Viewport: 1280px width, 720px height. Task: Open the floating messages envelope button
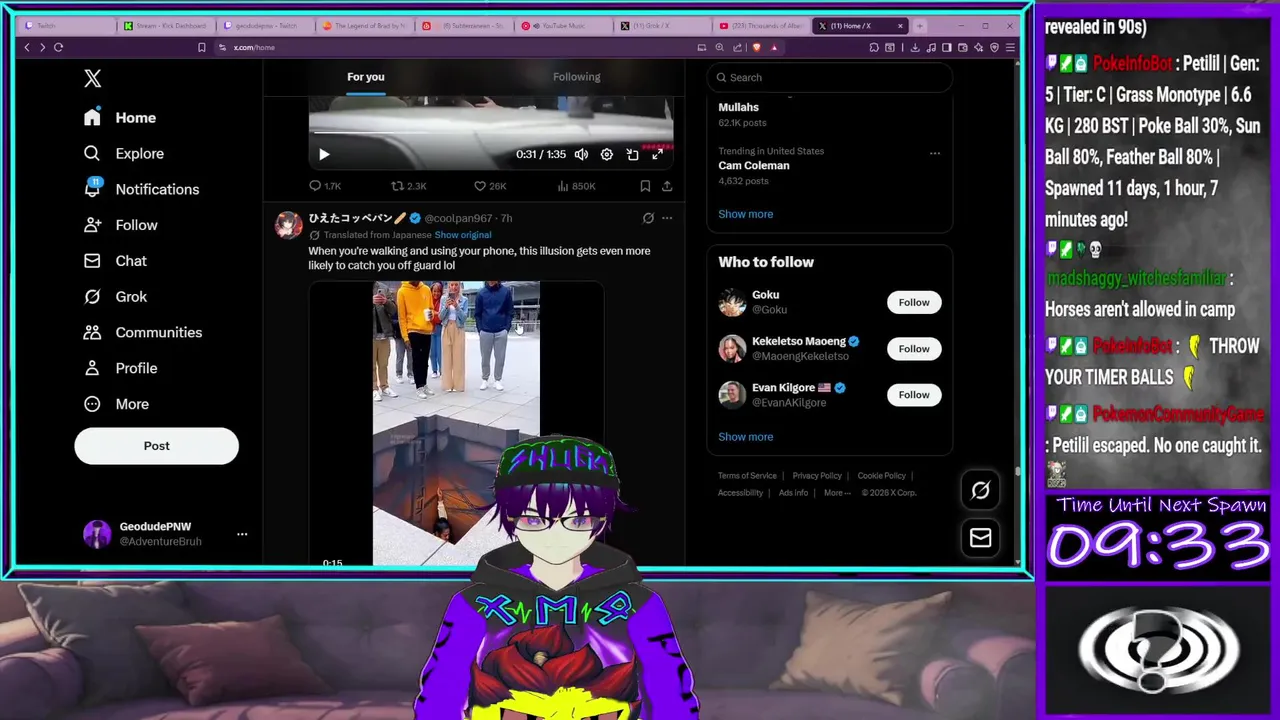tap(980, 538)
